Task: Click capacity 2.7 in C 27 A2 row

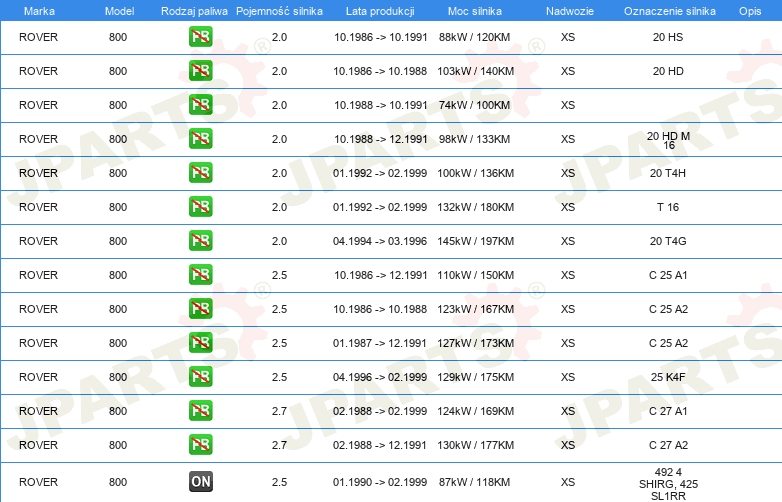Action: click(279, 445)
